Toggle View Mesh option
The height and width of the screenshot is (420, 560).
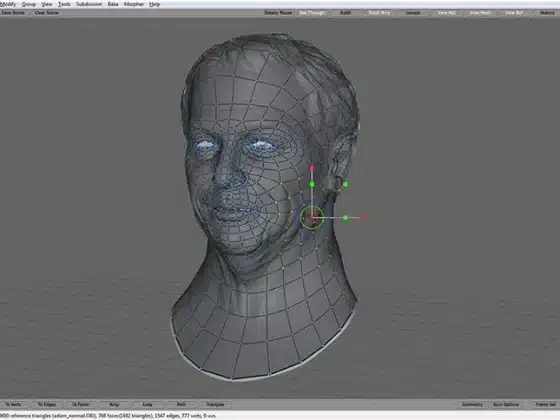480,12
